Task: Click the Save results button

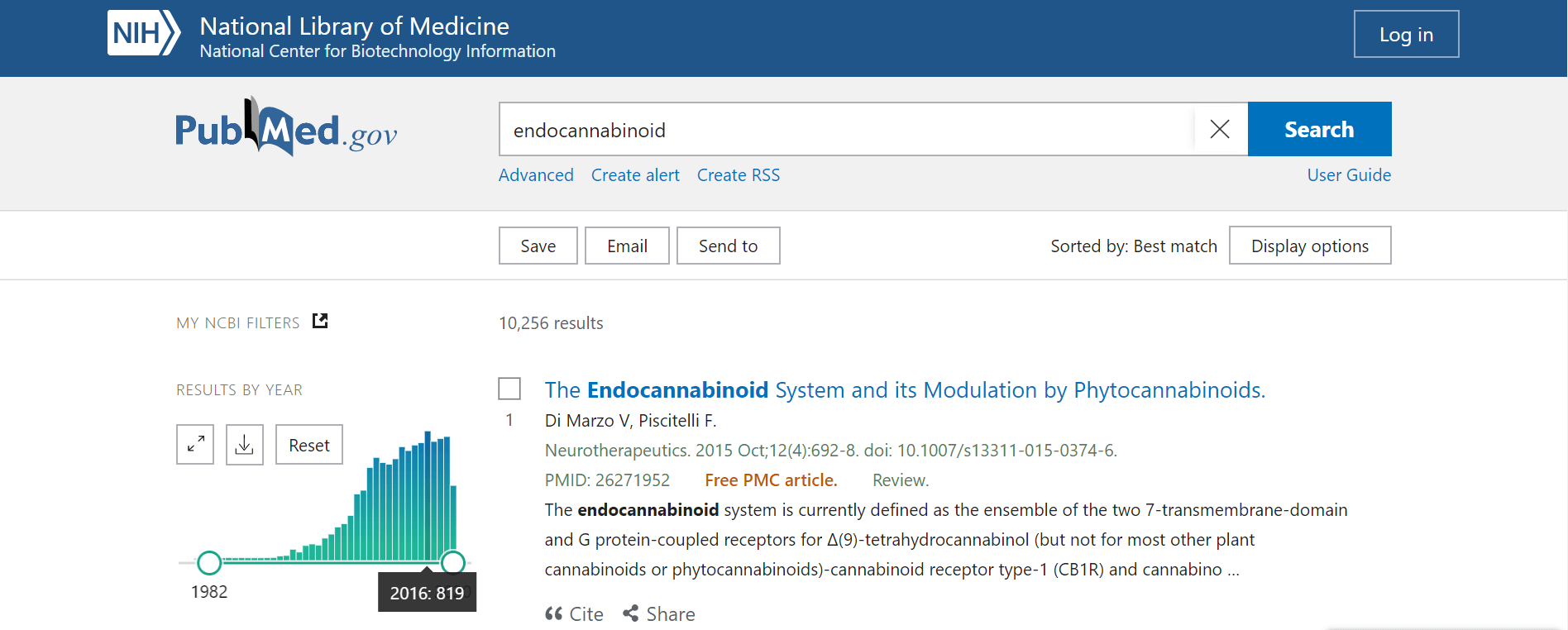Action: point(538,246)
